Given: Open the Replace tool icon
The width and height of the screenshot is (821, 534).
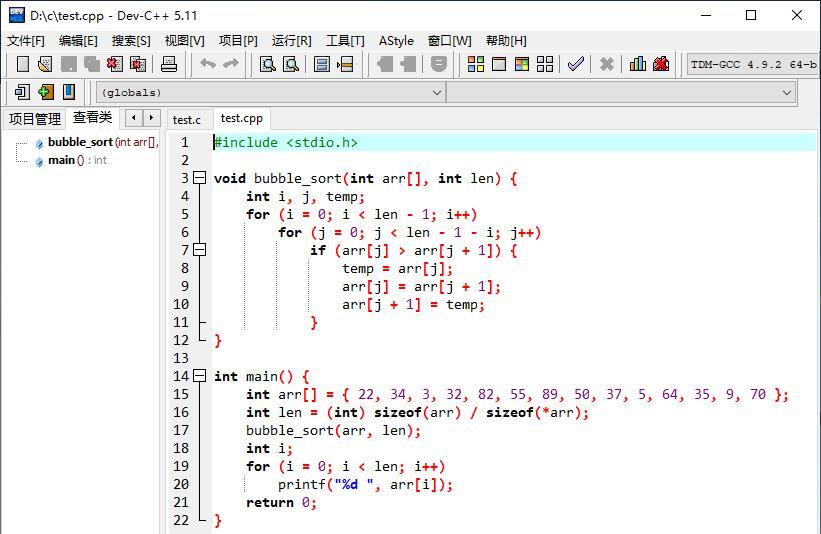Looking at the screenshot, I should click(291, 64).
